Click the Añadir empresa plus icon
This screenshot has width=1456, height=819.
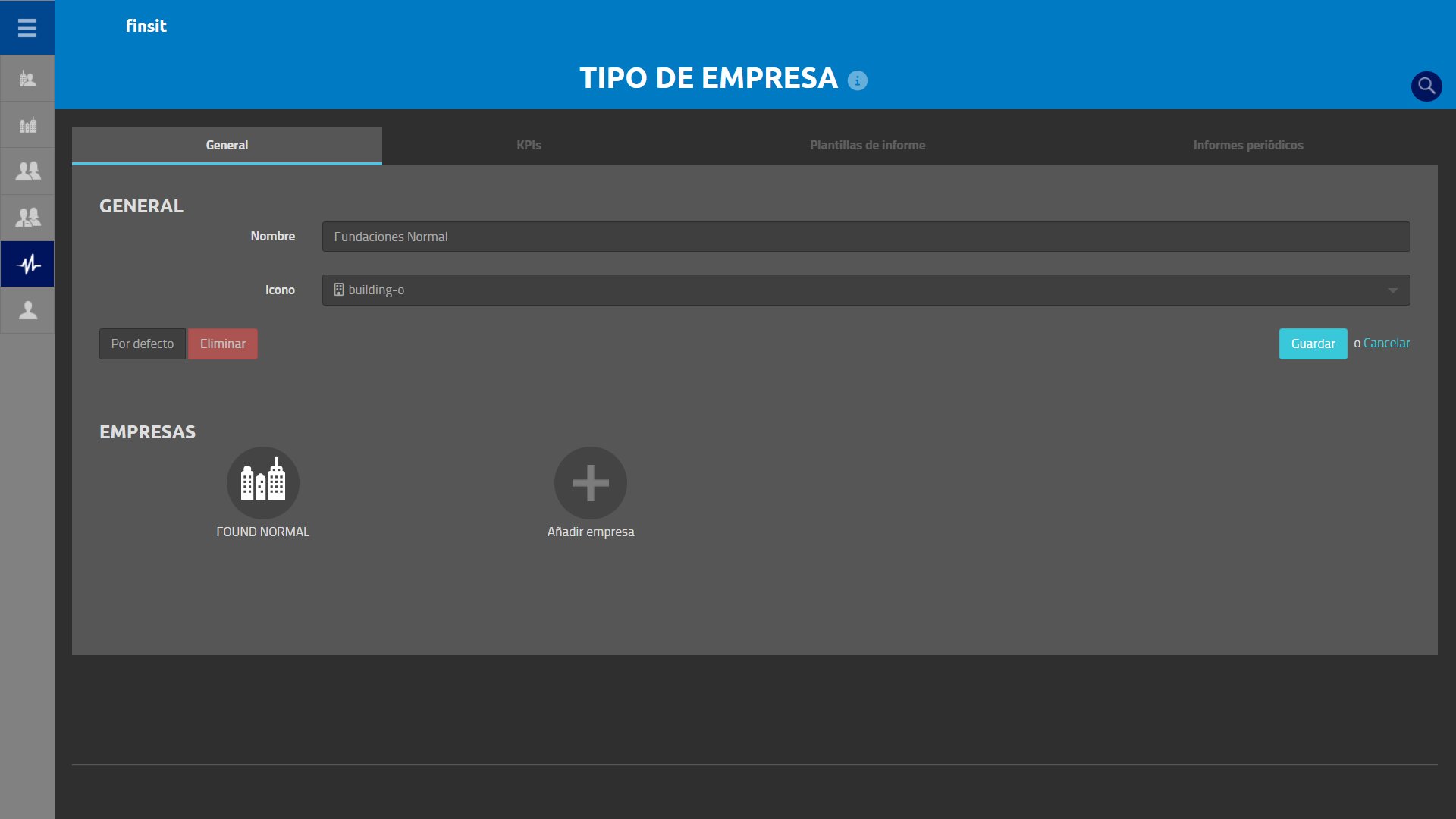(591, 483)
